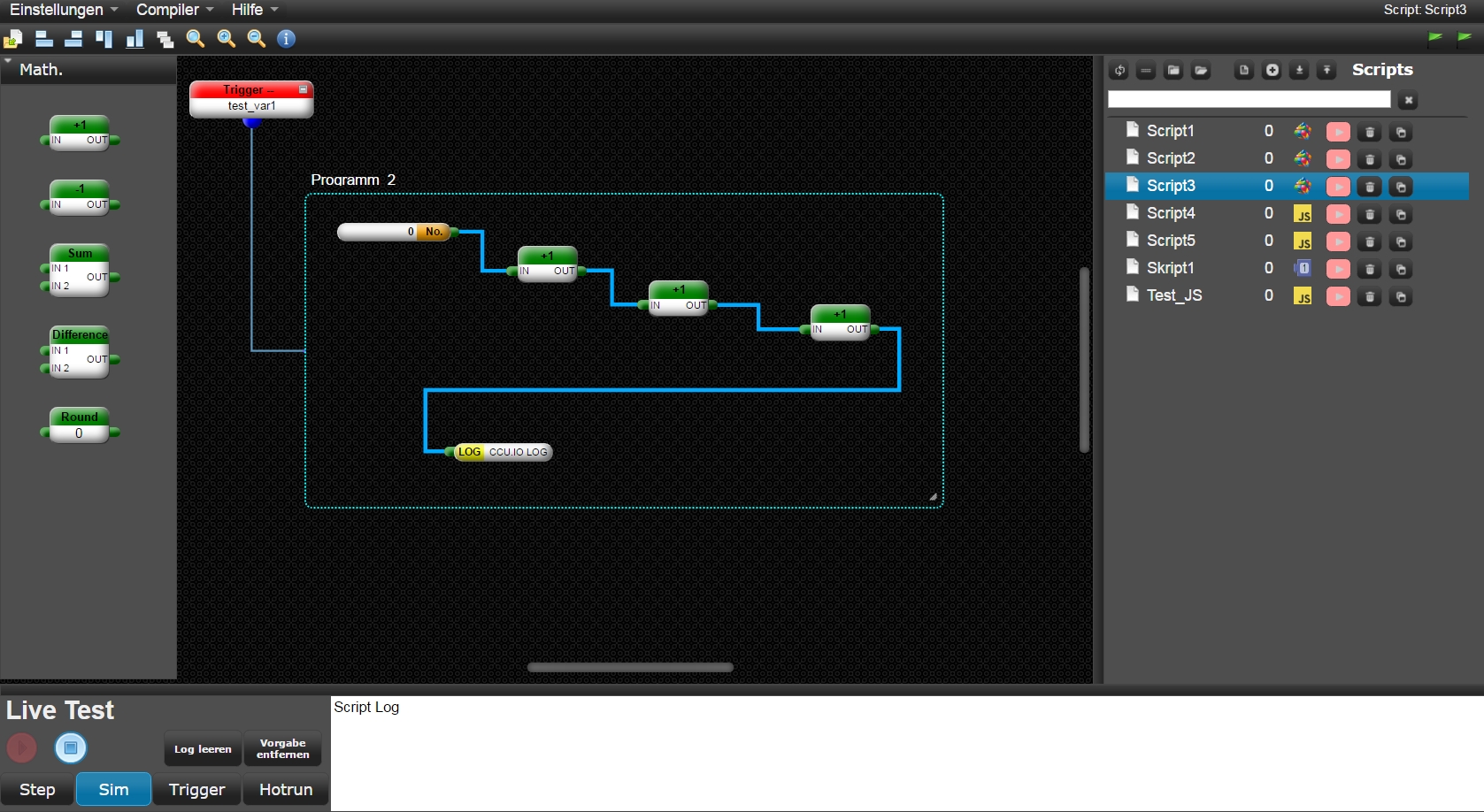
Task: Click the copy icon for Script2
Action: pyautogui.click(x=1401, y=160)
